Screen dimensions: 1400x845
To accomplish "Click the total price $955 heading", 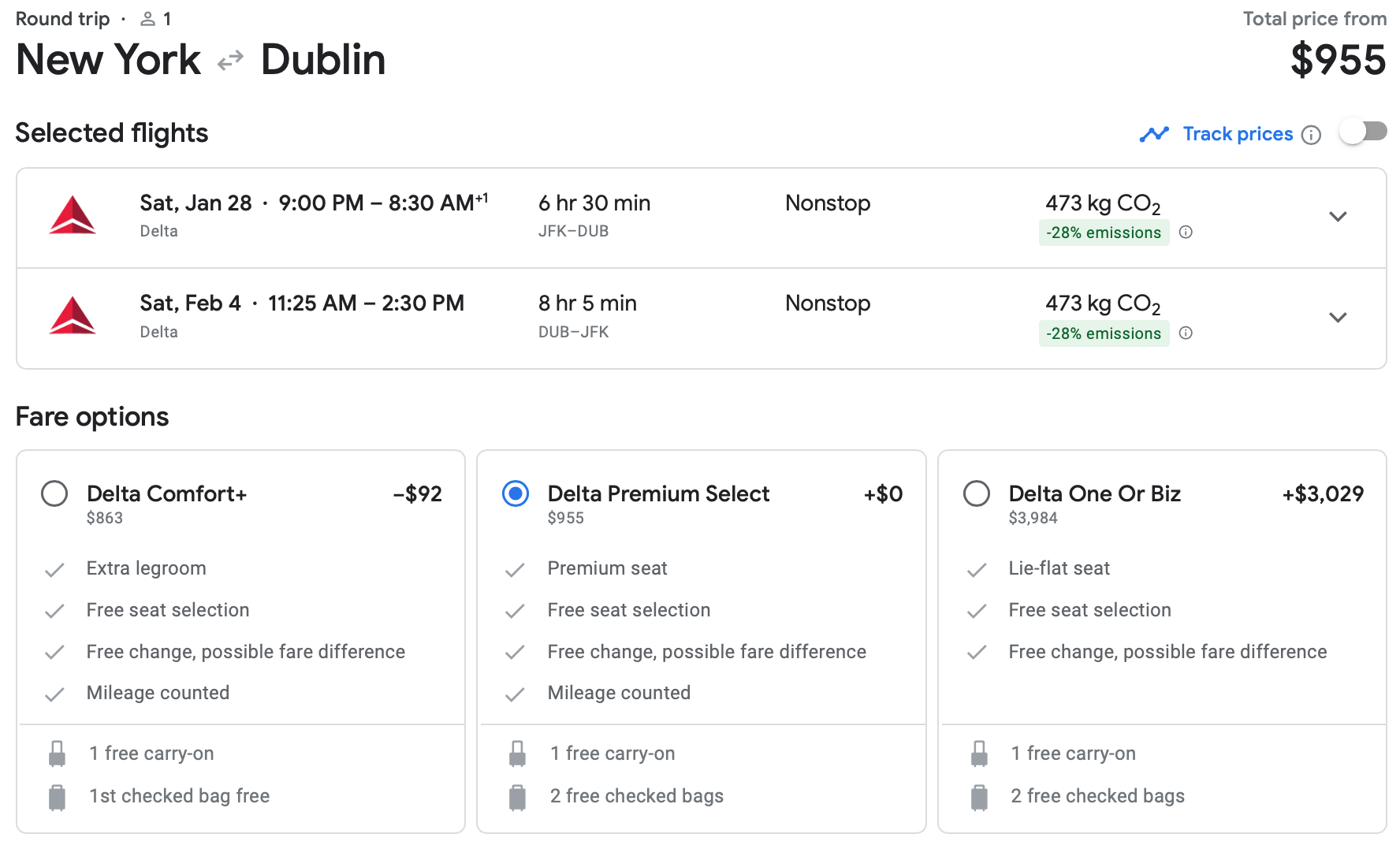I will 1338,60.
